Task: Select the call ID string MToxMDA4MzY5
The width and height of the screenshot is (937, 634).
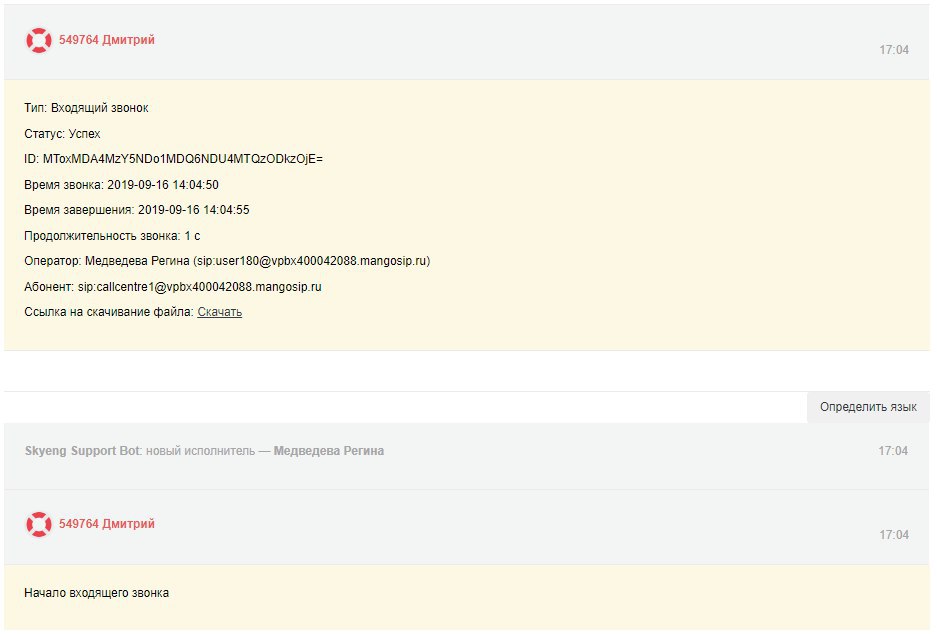Action: (182, 159)
